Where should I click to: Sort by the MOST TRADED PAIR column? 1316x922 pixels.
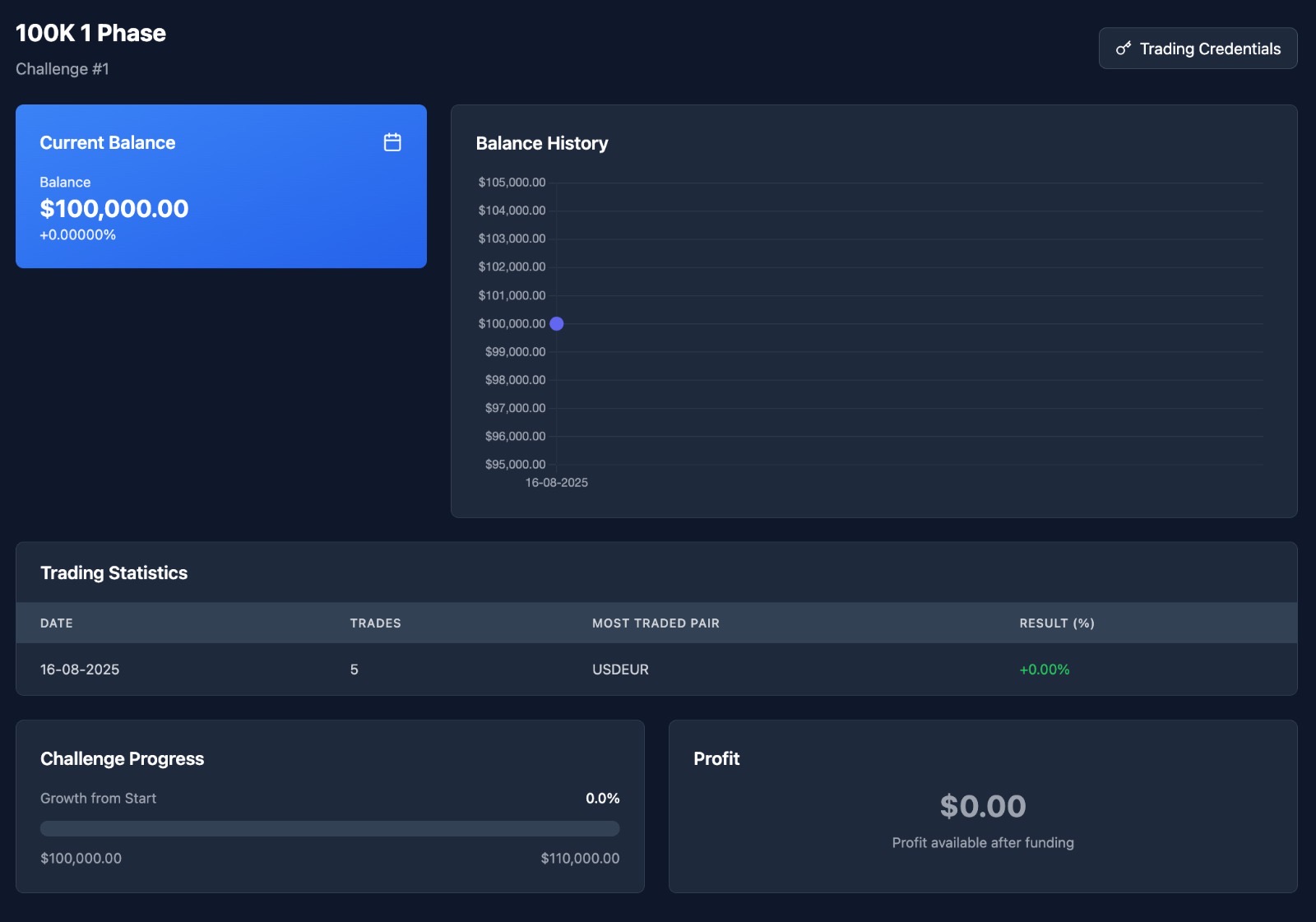point(656,623)
